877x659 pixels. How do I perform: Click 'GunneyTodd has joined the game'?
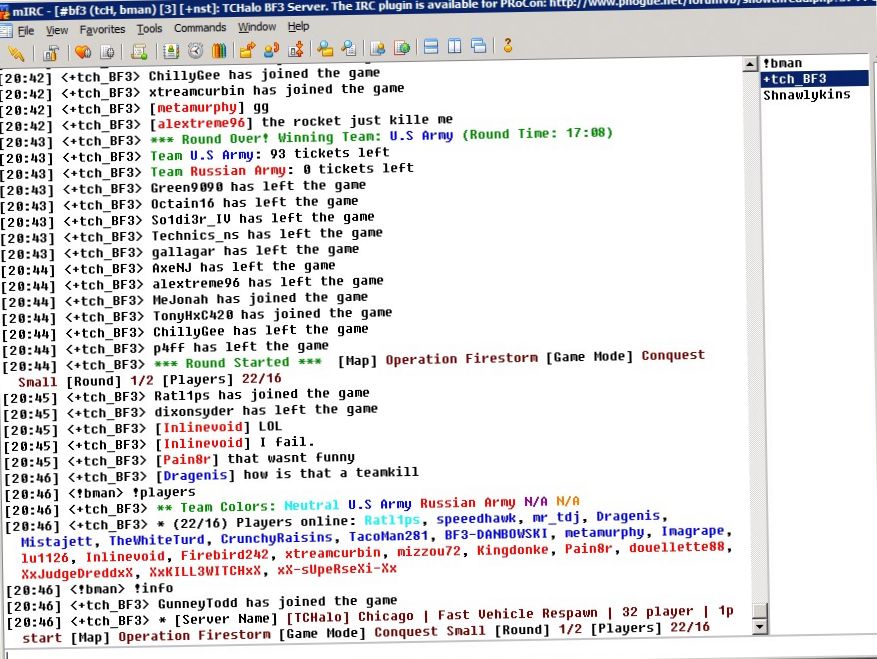pos(277,602)
